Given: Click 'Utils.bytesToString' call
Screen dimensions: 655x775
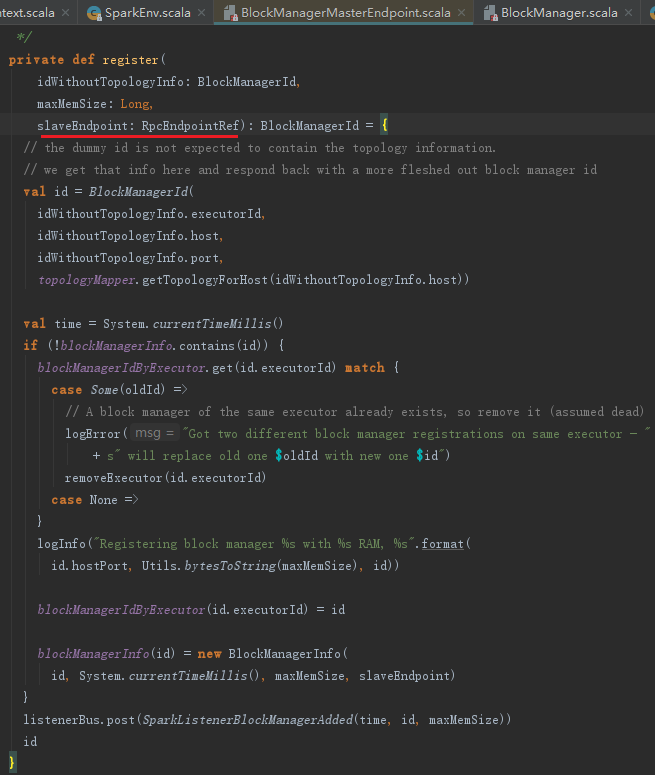Looking at the screenshot, I should (x=209, y=566).
